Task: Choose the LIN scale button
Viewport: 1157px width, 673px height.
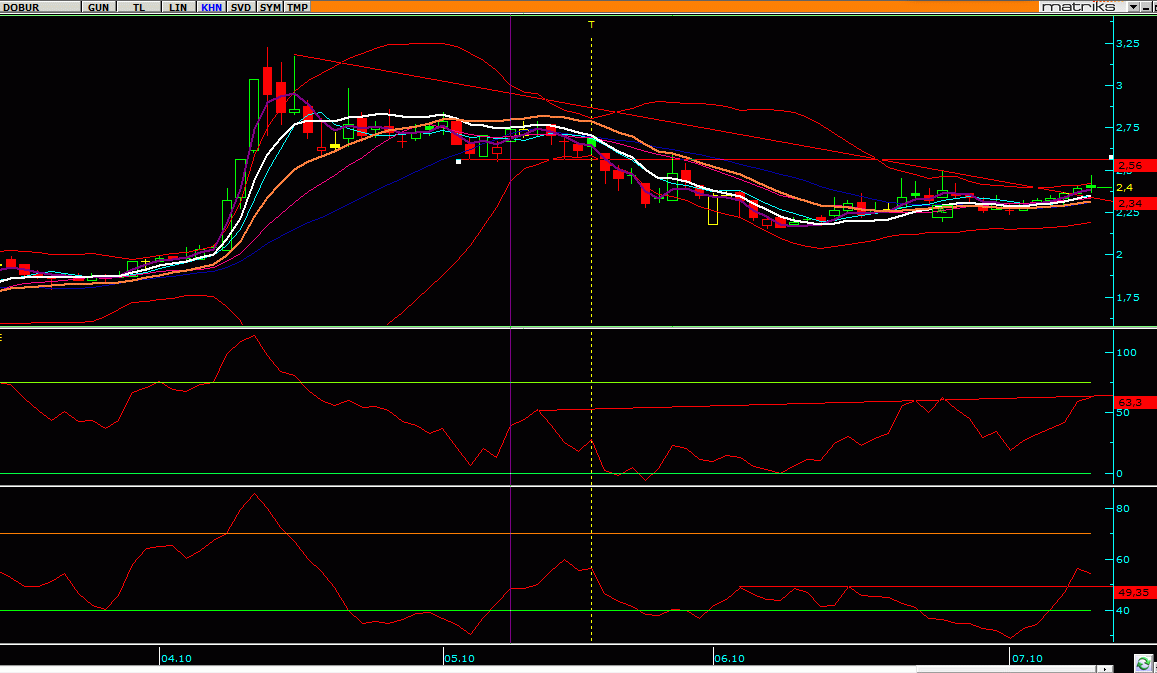Action: tap(179, 7)
